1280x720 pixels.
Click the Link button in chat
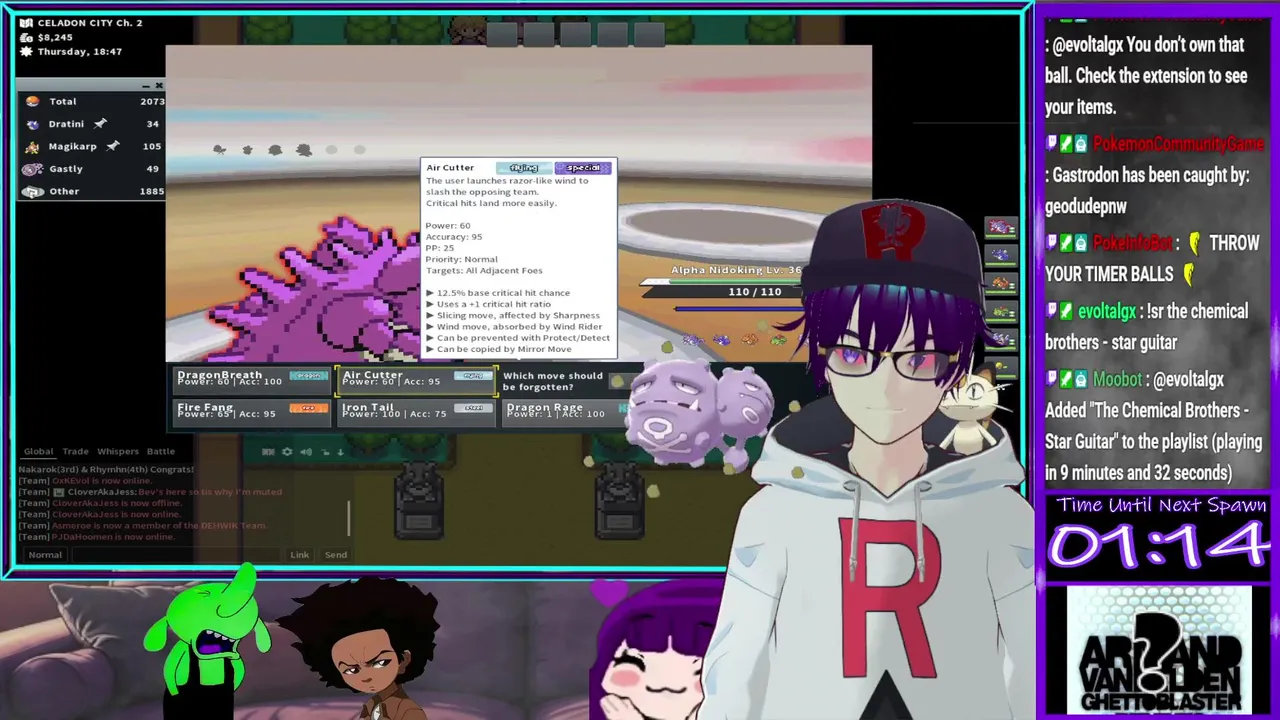pos(299,555)
